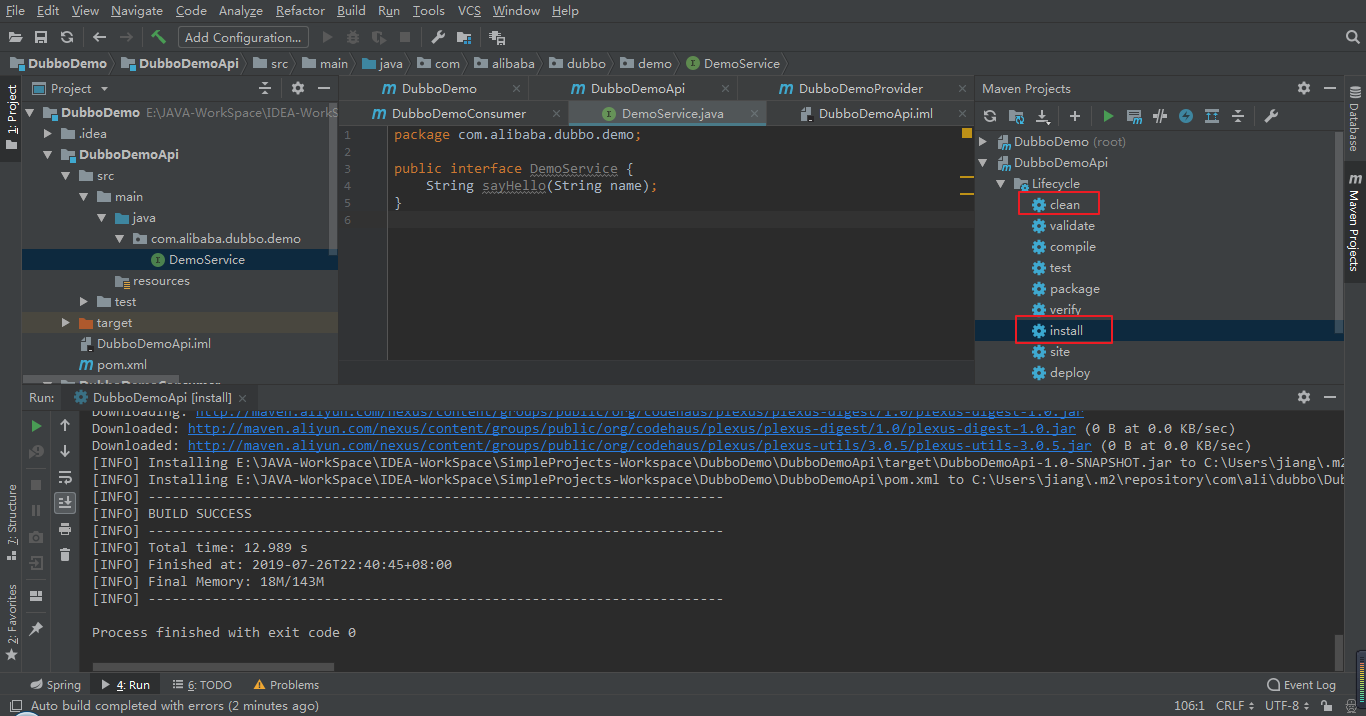Clear Run console with trash icon
Viewport: 1366px width, 716px height.
(x=65, y=554)
